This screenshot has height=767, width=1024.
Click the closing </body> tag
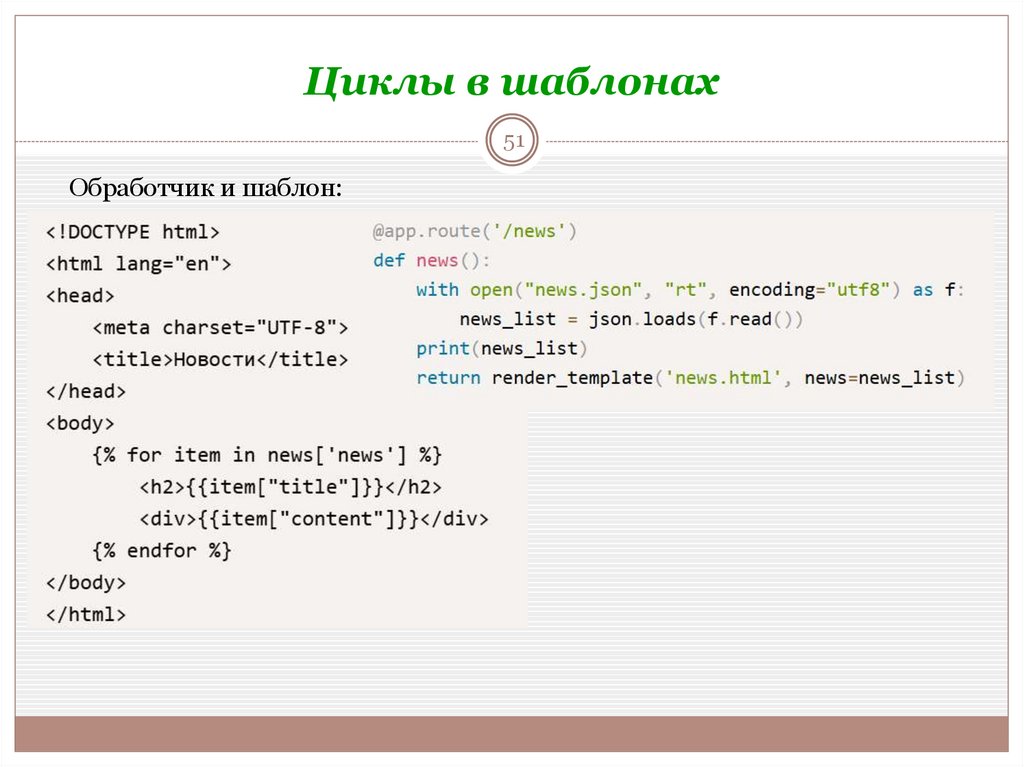click(x=85, y=582)
